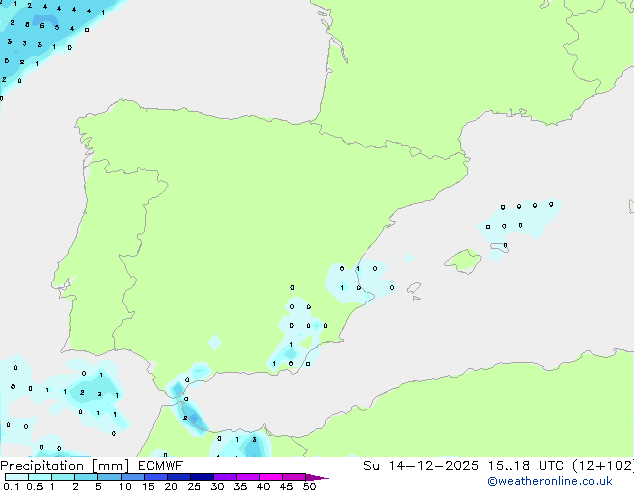This screenshot has height=490, width=634.
Task: Click the legend swatch between 5 and 10
Action: pos(109,477)
